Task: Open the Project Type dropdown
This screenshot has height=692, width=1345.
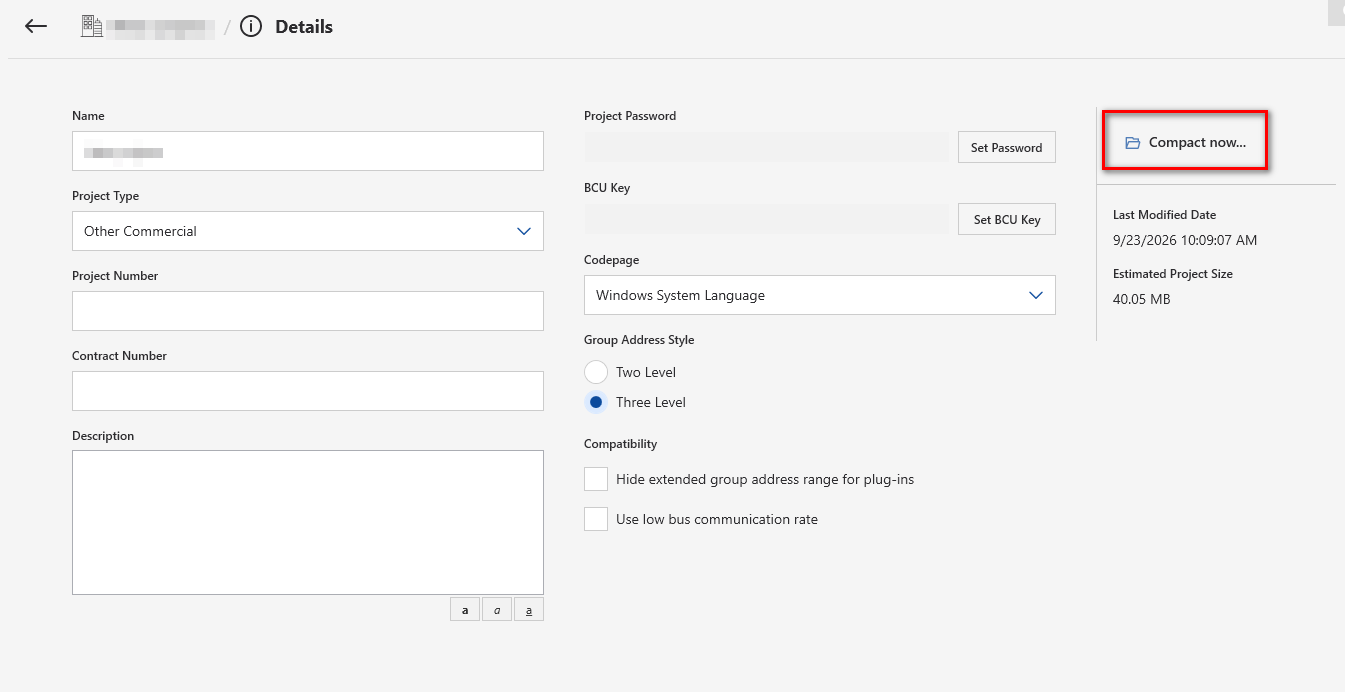Action: (308, 231)
